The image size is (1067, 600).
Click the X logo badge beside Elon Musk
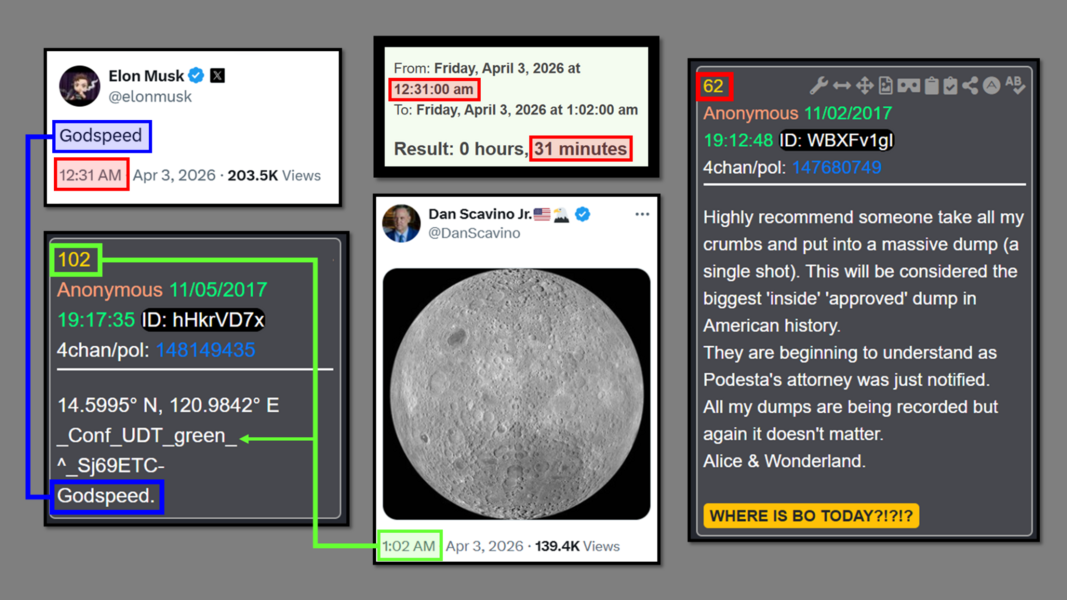[218, 75]
